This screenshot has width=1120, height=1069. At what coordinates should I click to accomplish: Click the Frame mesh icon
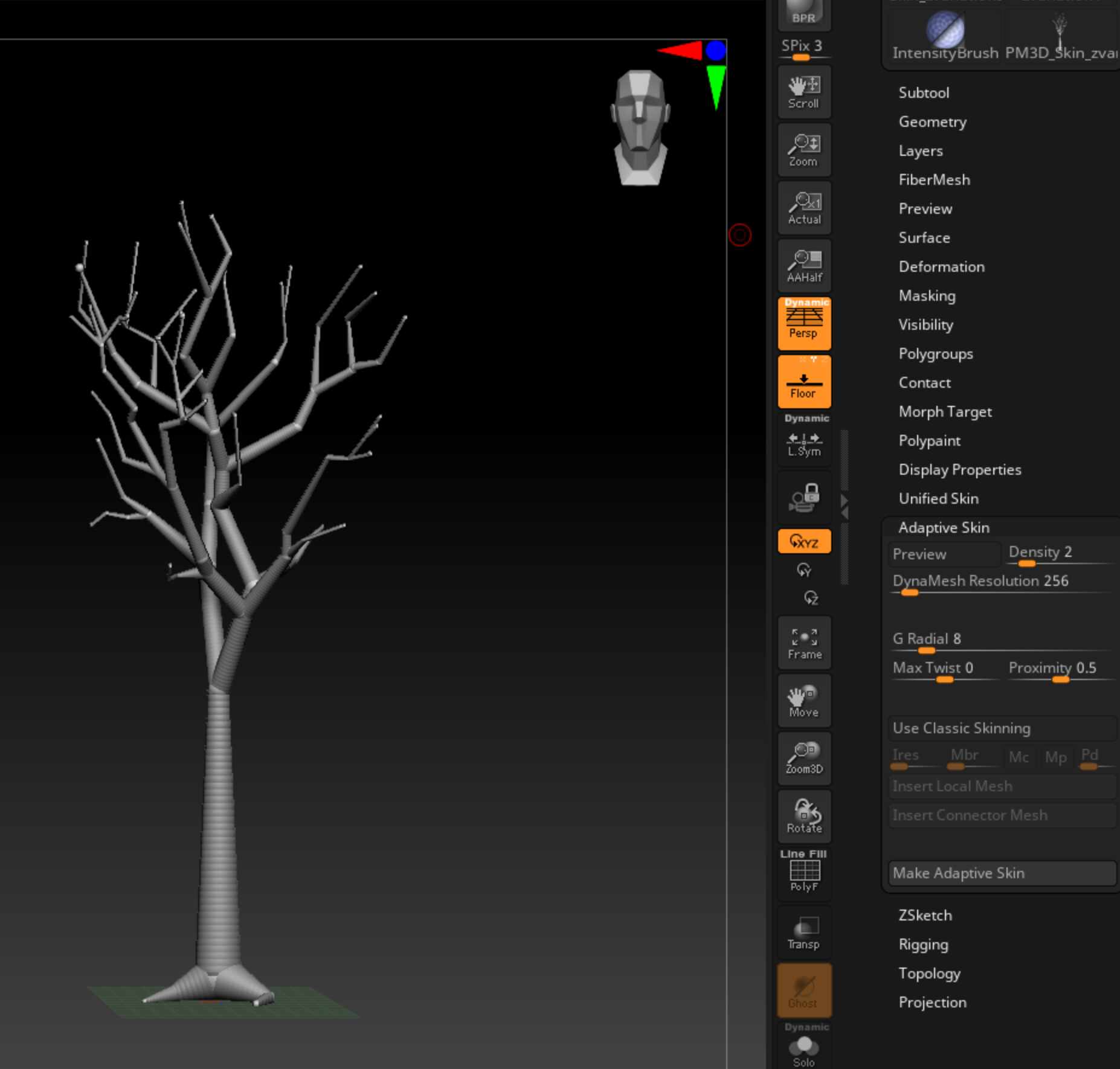[x=804, y=644]
